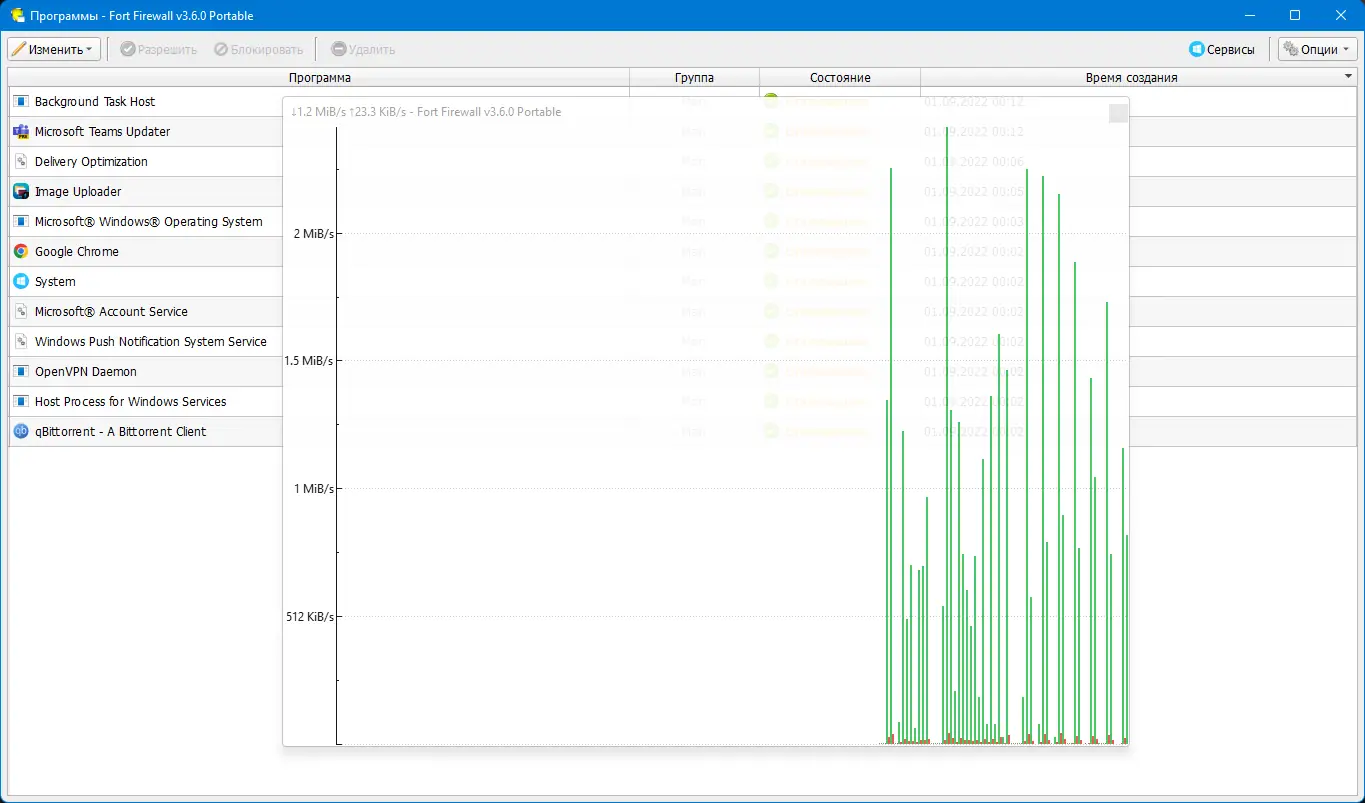This screenshot has height=803, width=1365.
Task: Sort by the Программа column header
Action: click(x=319, y=77)
